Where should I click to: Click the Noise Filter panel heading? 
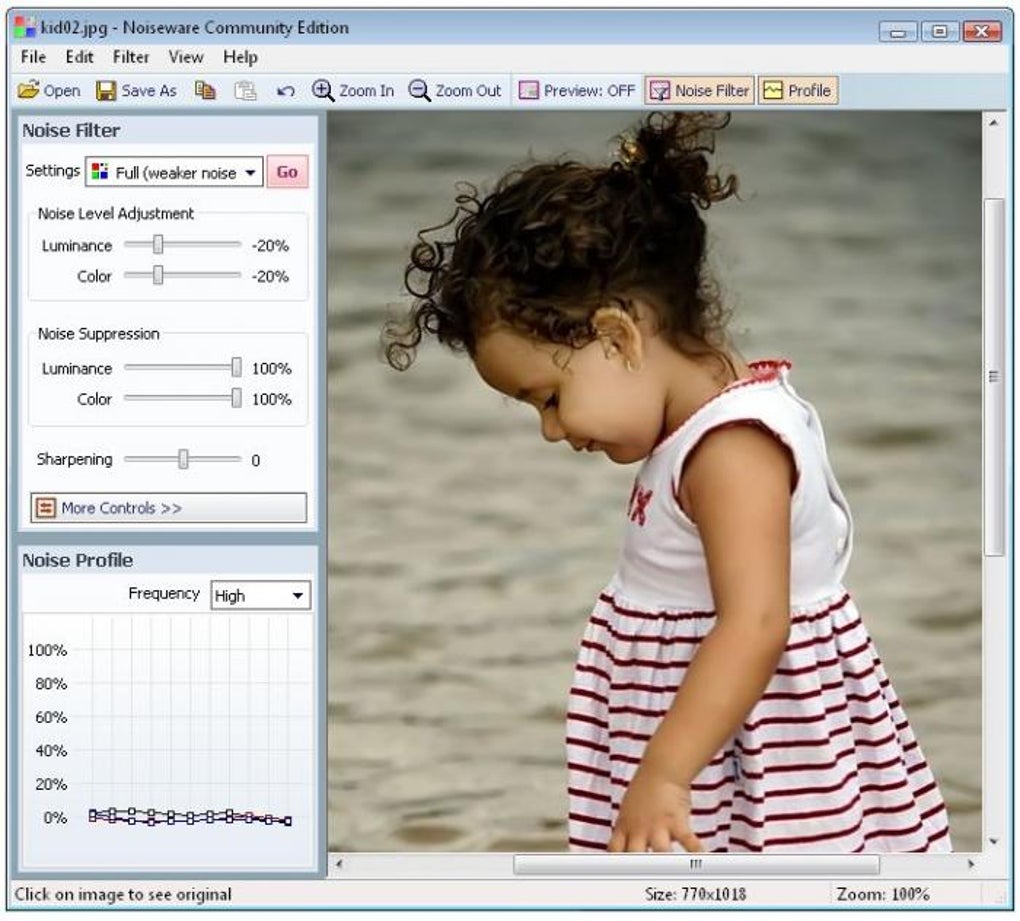(x=71, y=130)
